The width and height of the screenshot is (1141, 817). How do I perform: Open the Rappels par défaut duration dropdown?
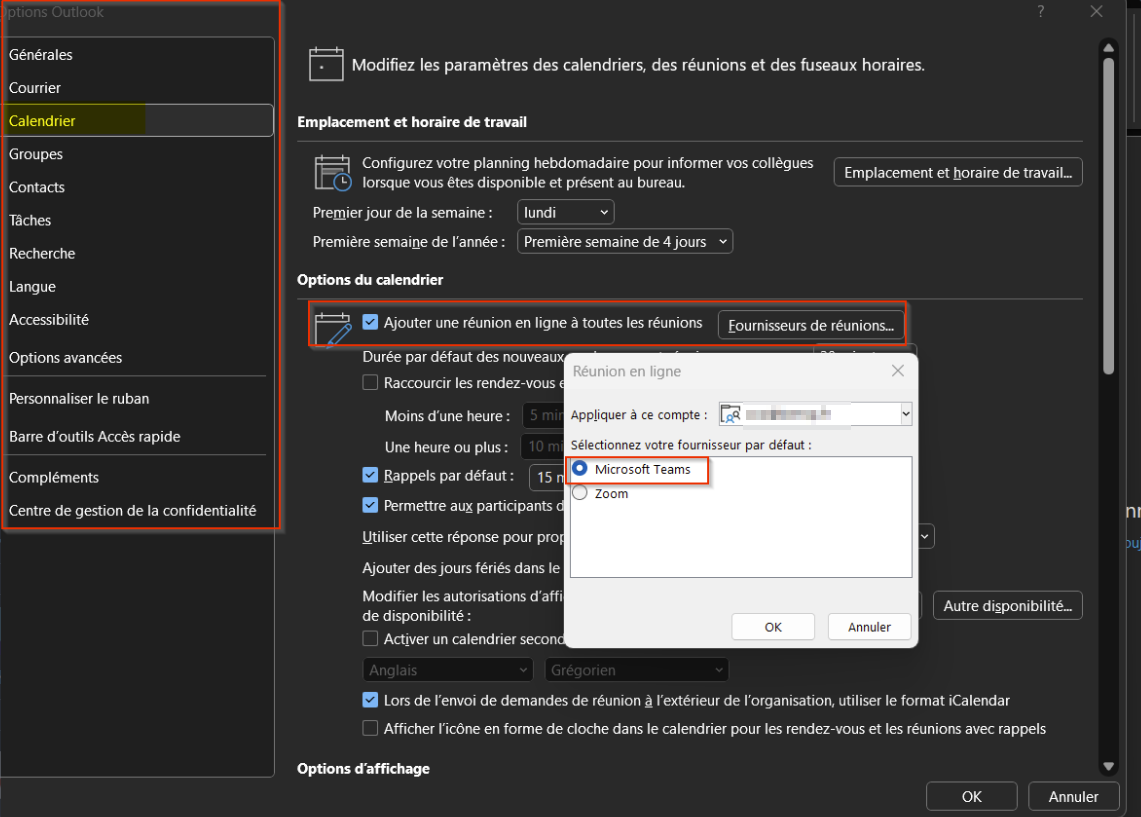(547, 477)
